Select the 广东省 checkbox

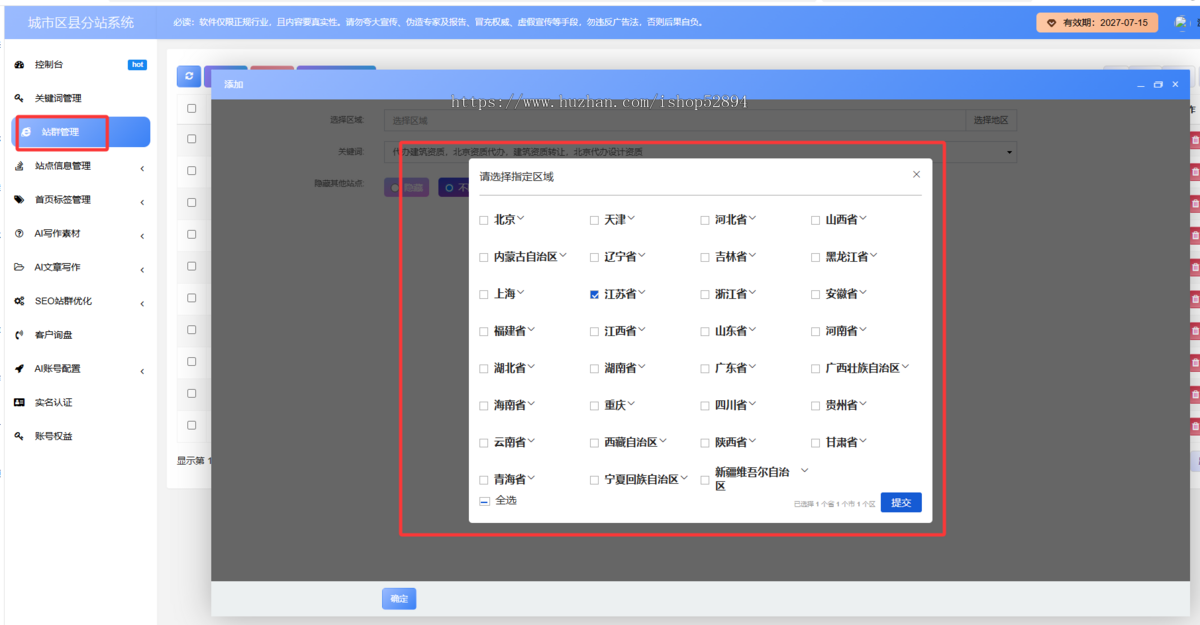(x=705, y=369)
